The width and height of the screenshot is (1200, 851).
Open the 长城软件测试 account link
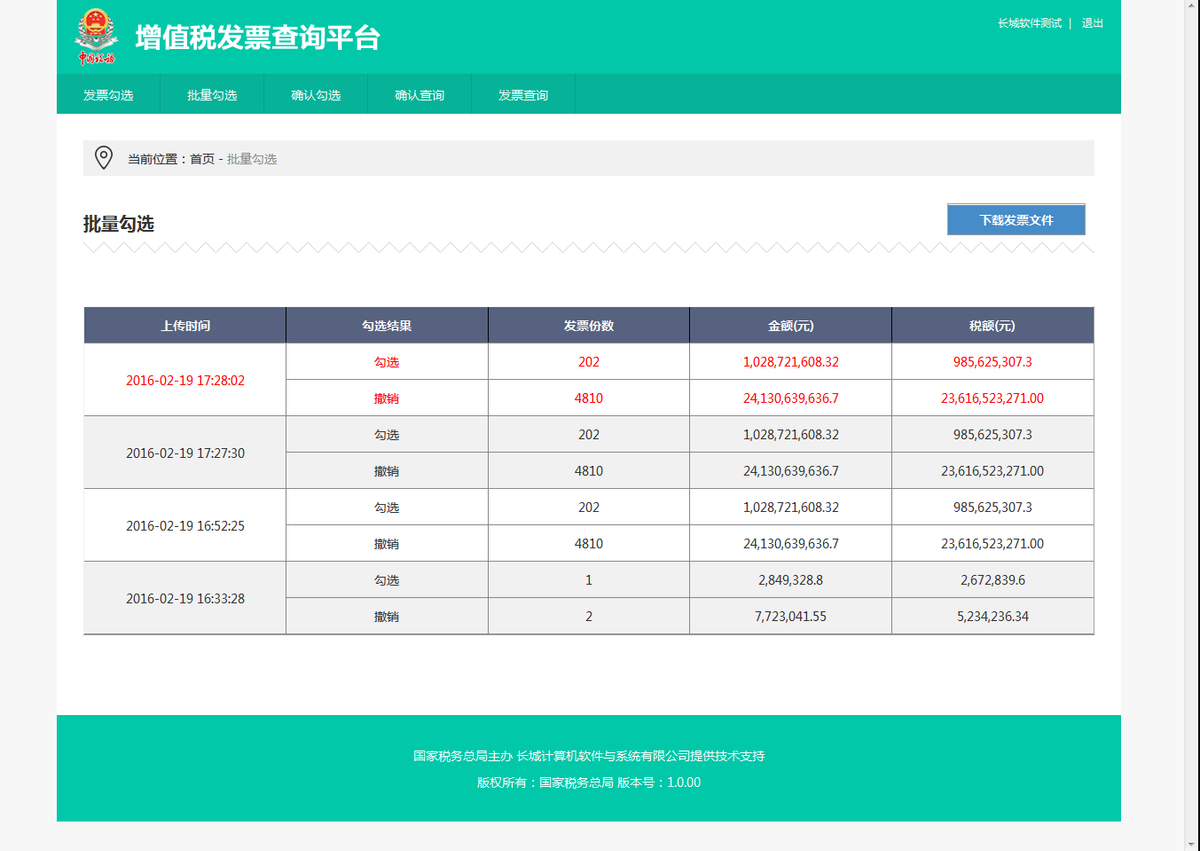pos(1027,22)
